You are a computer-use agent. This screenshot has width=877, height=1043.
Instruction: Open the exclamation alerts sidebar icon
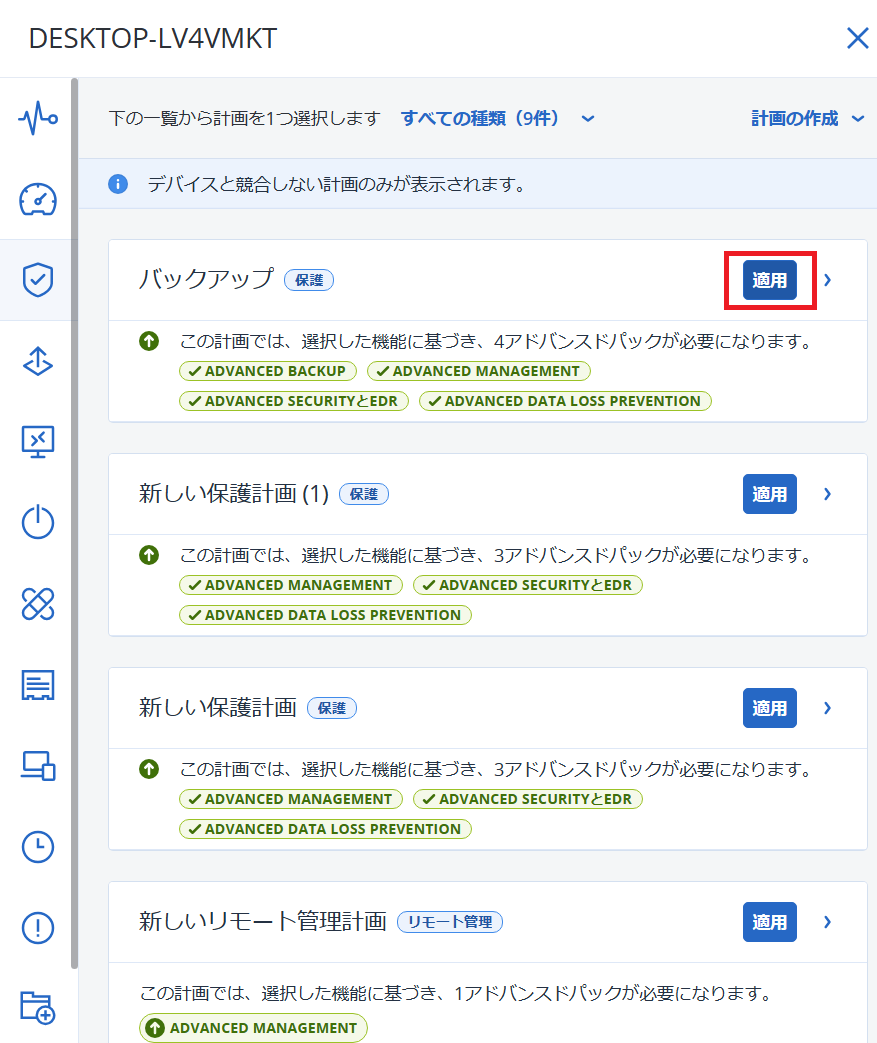point(38,927)
